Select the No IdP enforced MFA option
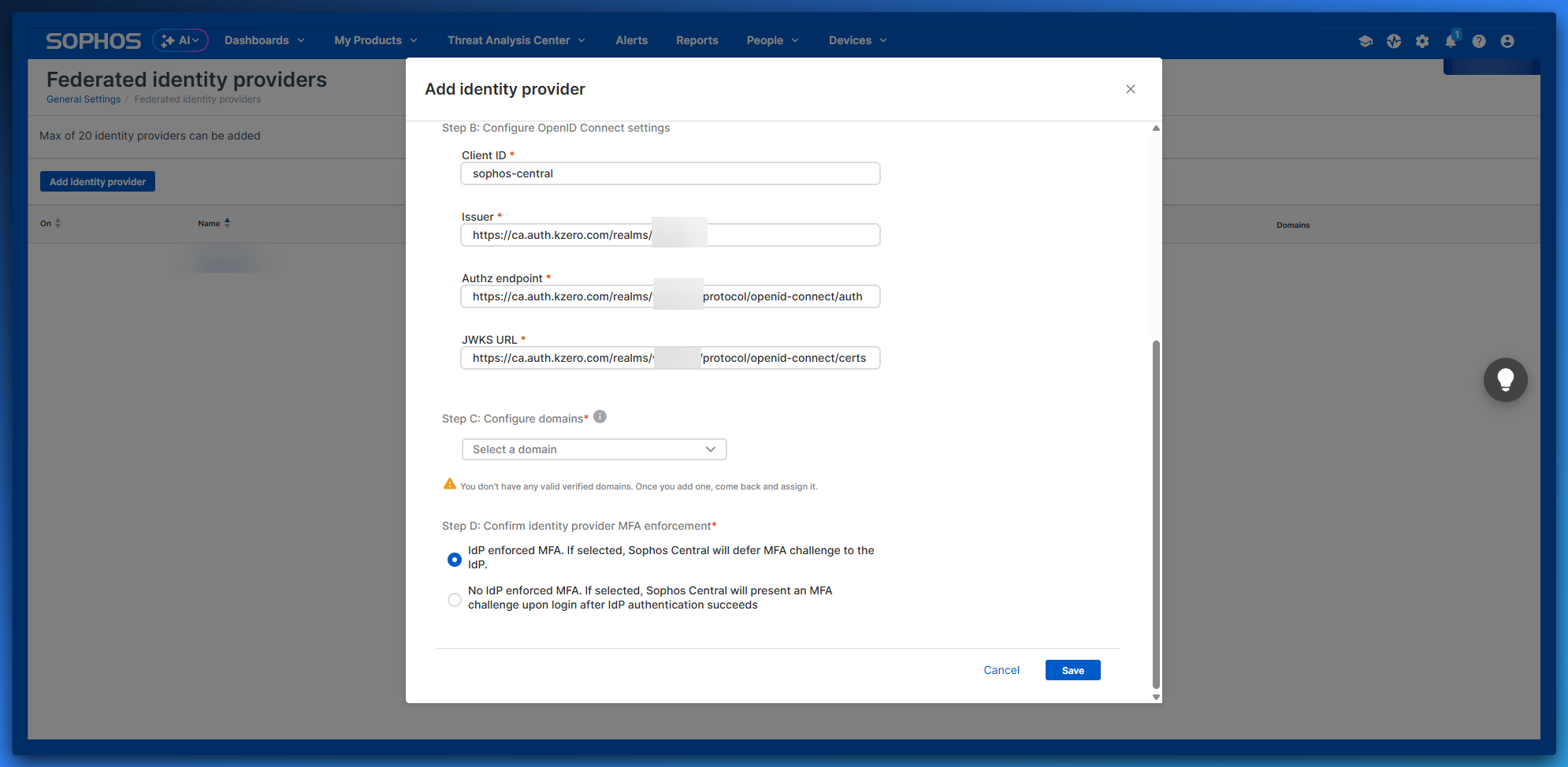Viewport: 1568px width, 767px height. (455, 599)
